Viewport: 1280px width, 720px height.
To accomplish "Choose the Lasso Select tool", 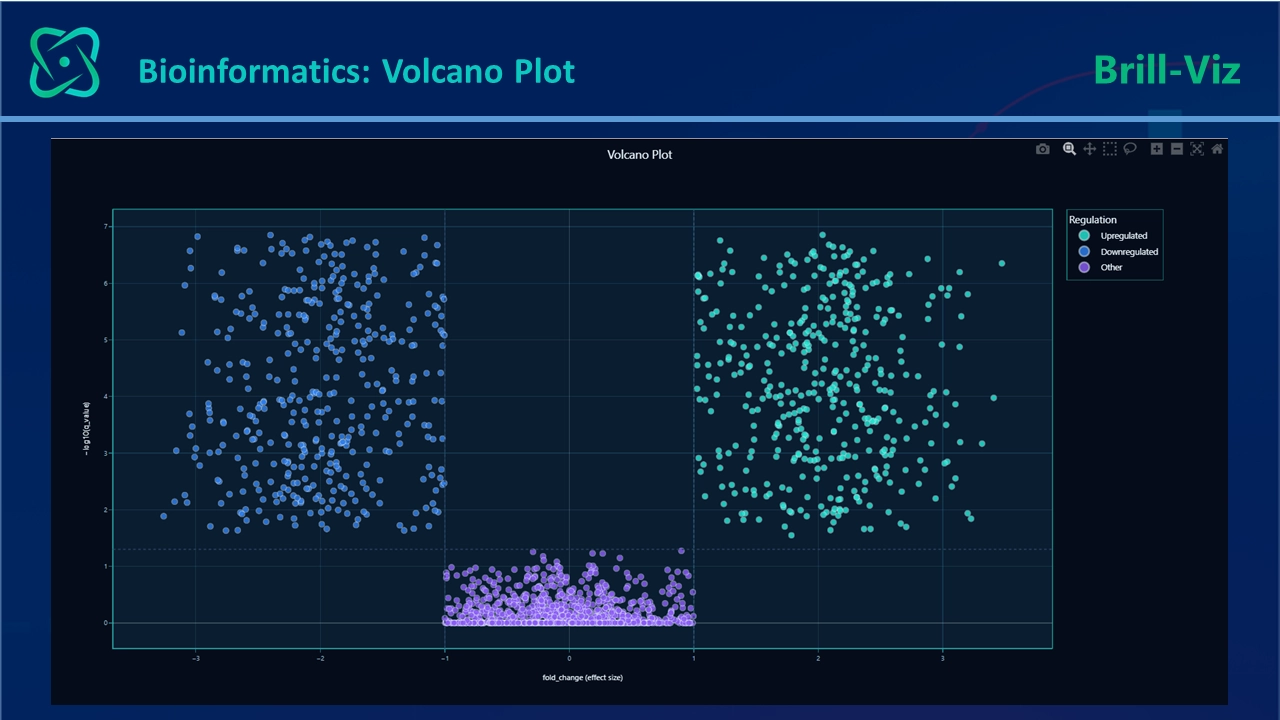I will 1130,149.
